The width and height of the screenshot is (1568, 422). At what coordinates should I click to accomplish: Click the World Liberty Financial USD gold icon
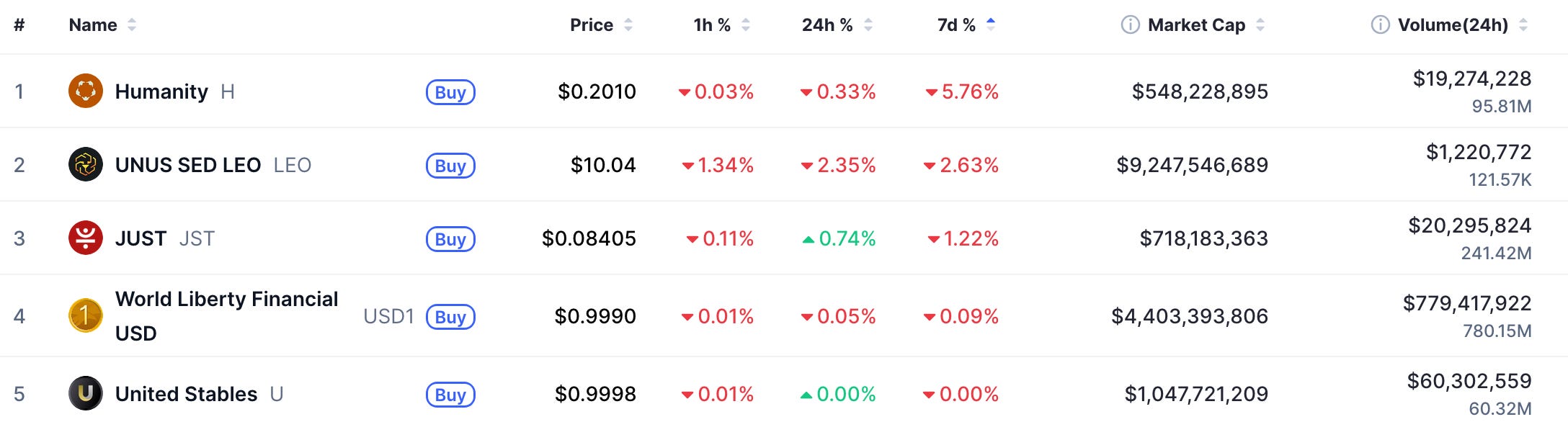86,315
